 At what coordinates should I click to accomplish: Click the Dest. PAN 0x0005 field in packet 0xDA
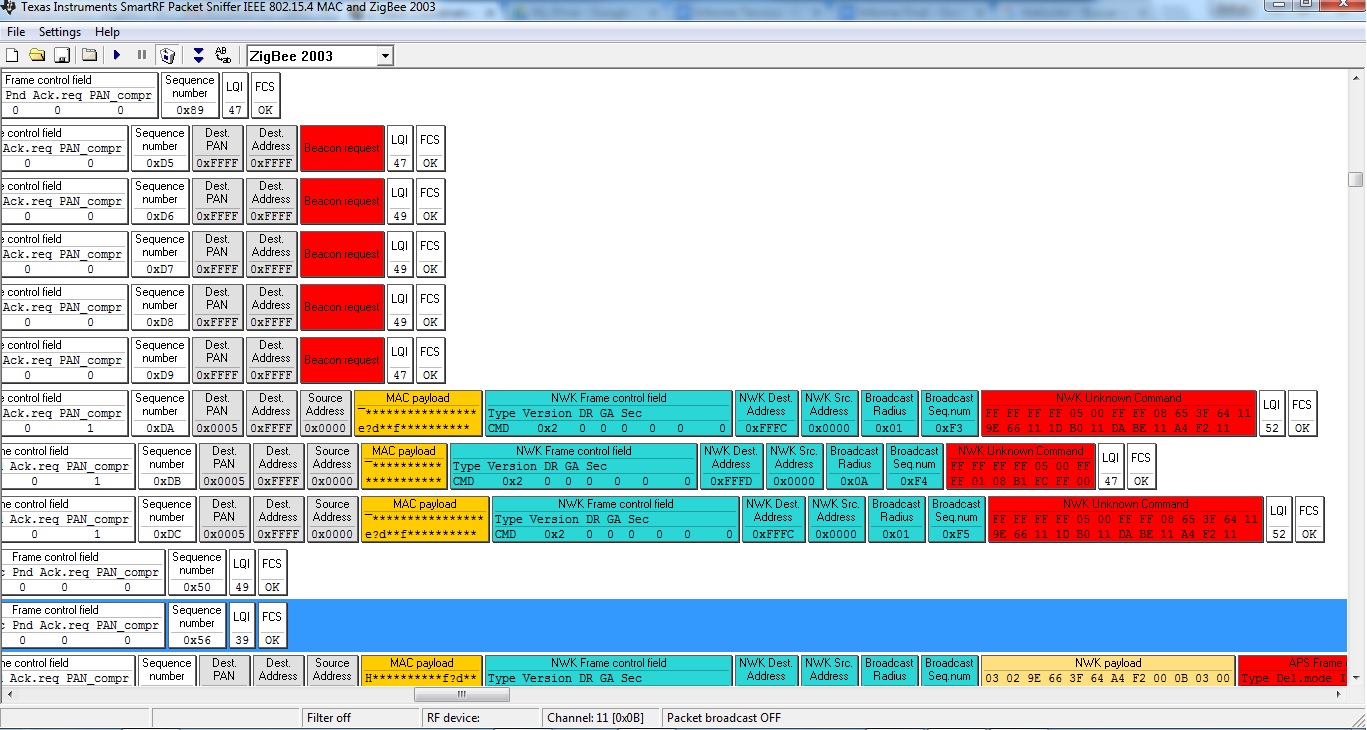(x=217, y=413)
